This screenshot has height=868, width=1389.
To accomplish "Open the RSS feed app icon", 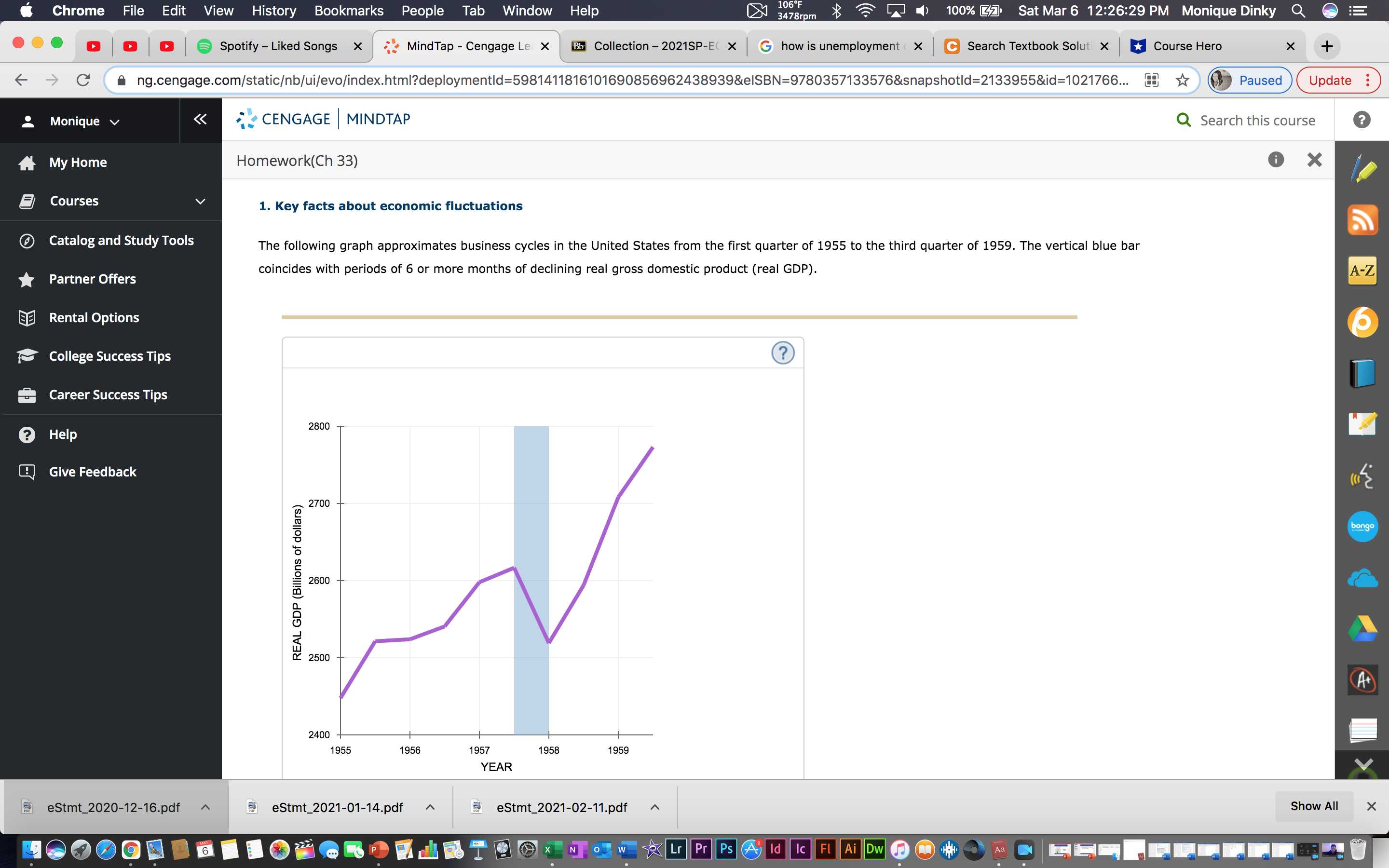I will point(1362,220).
